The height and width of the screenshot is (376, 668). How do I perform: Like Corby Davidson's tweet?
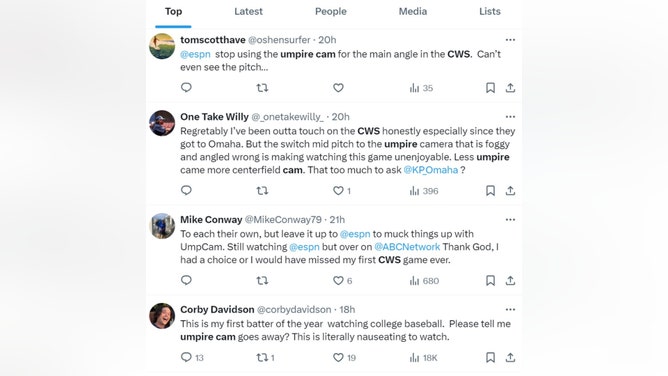(x=344, y=358)
